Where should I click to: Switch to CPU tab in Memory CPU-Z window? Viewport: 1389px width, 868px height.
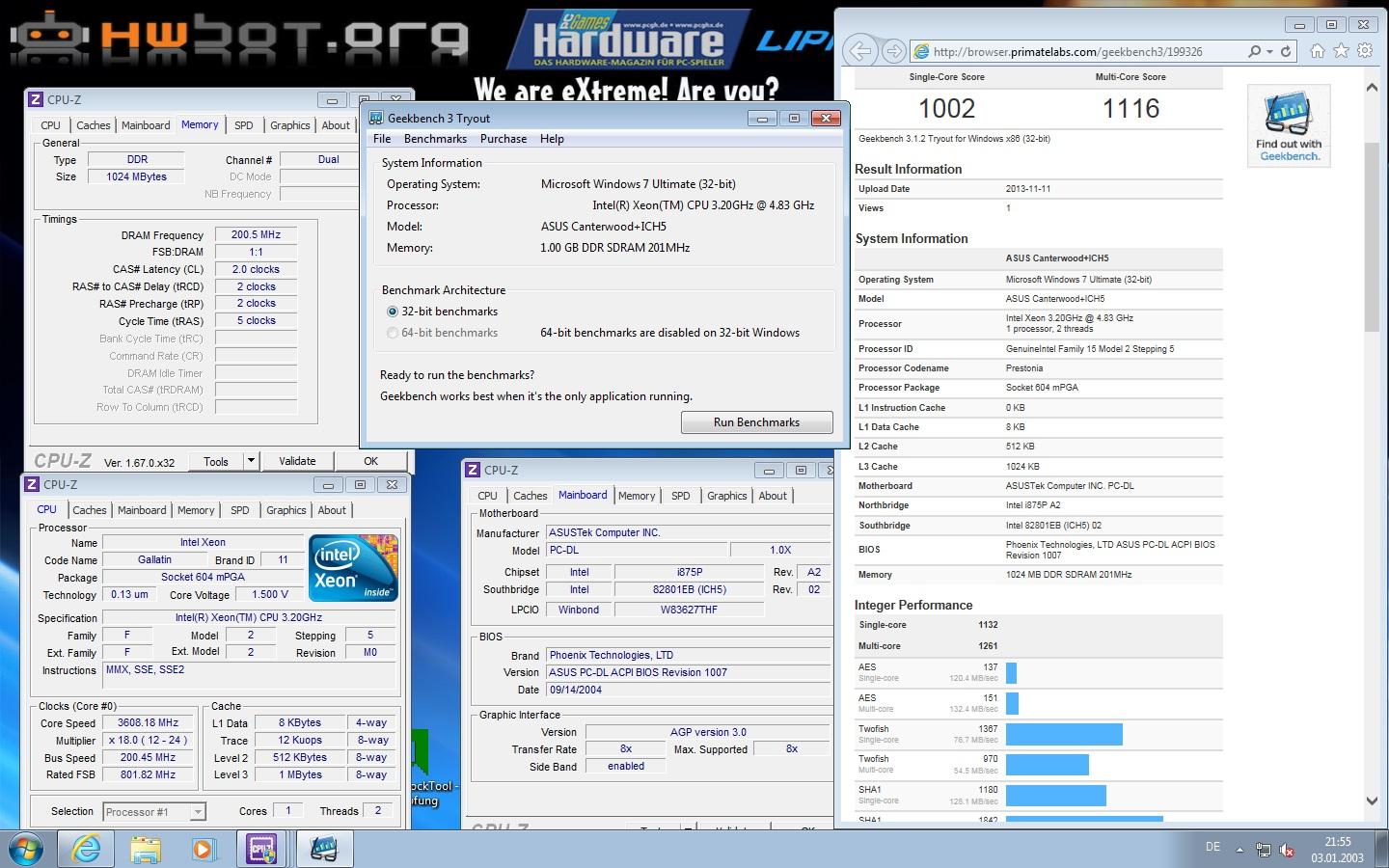pyautogui.click(x=50, y=125)
